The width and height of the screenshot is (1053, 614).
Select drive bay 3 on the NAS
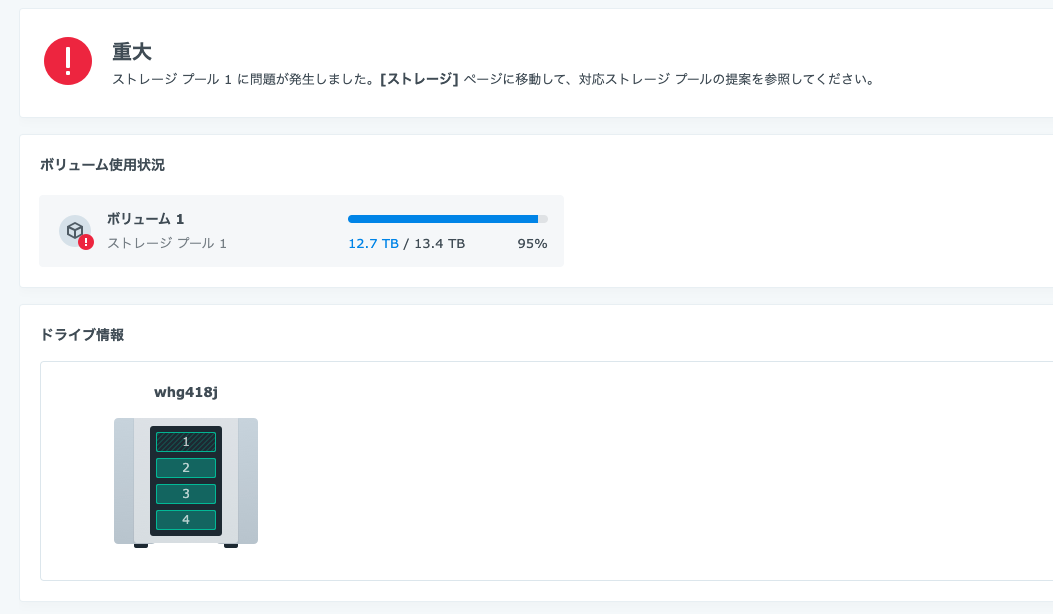pos(186,494)
